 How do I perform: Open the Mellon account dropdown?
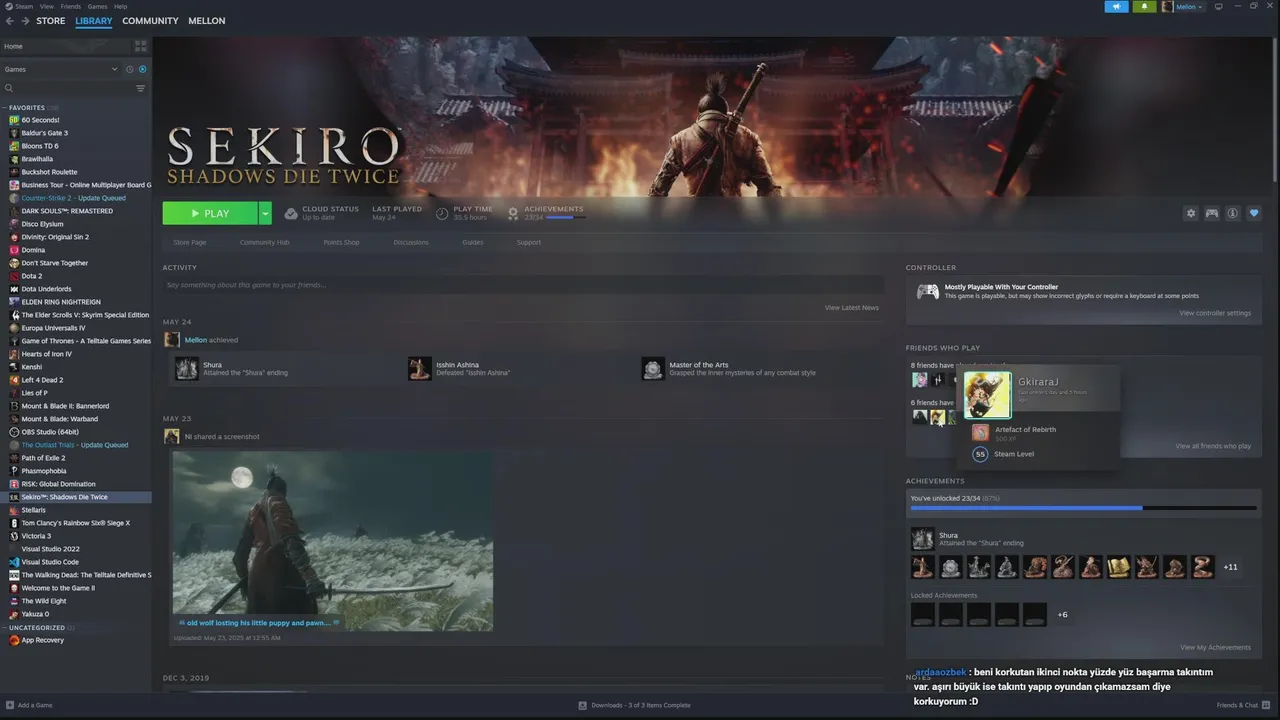coord(1183,6)
